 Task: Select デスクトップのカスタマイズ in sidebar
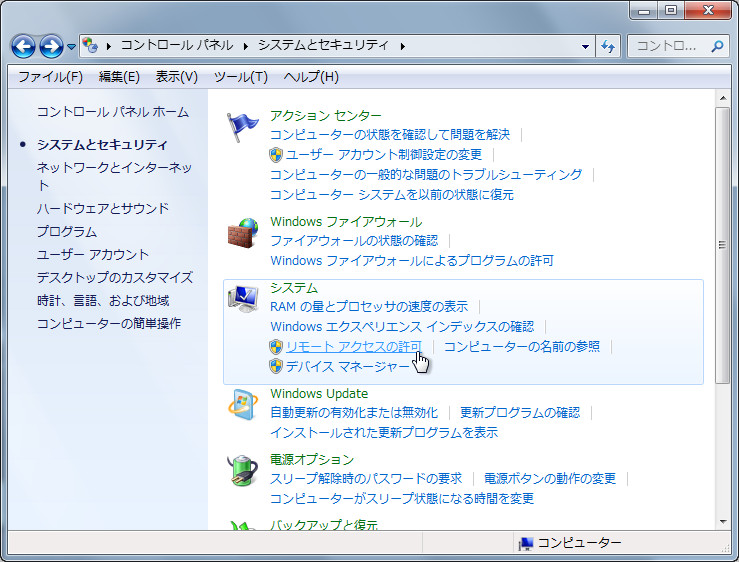tap(115, 278)
